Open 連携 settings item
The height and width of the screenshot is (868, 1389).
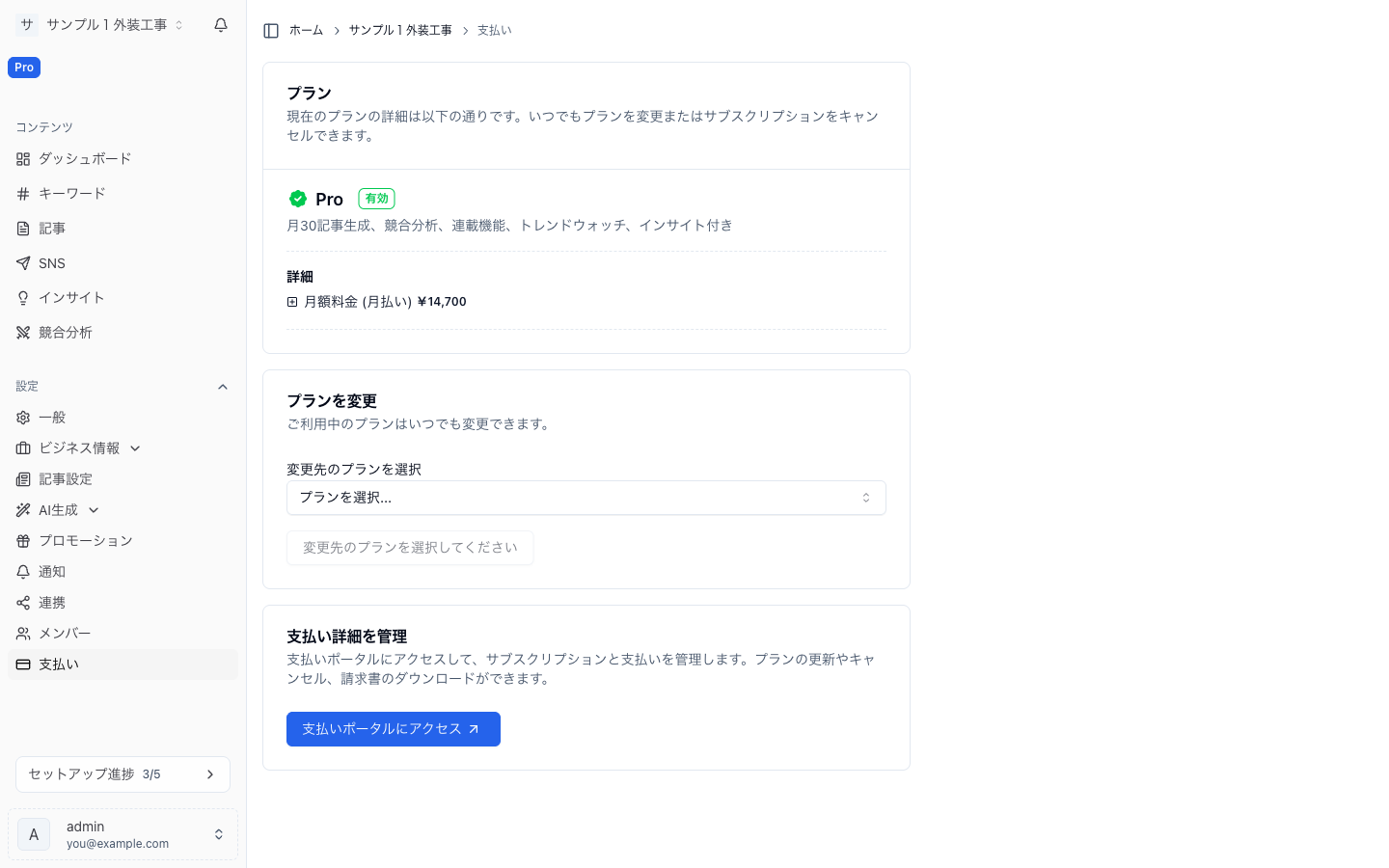pyautogui.click(x=123, y=603)
